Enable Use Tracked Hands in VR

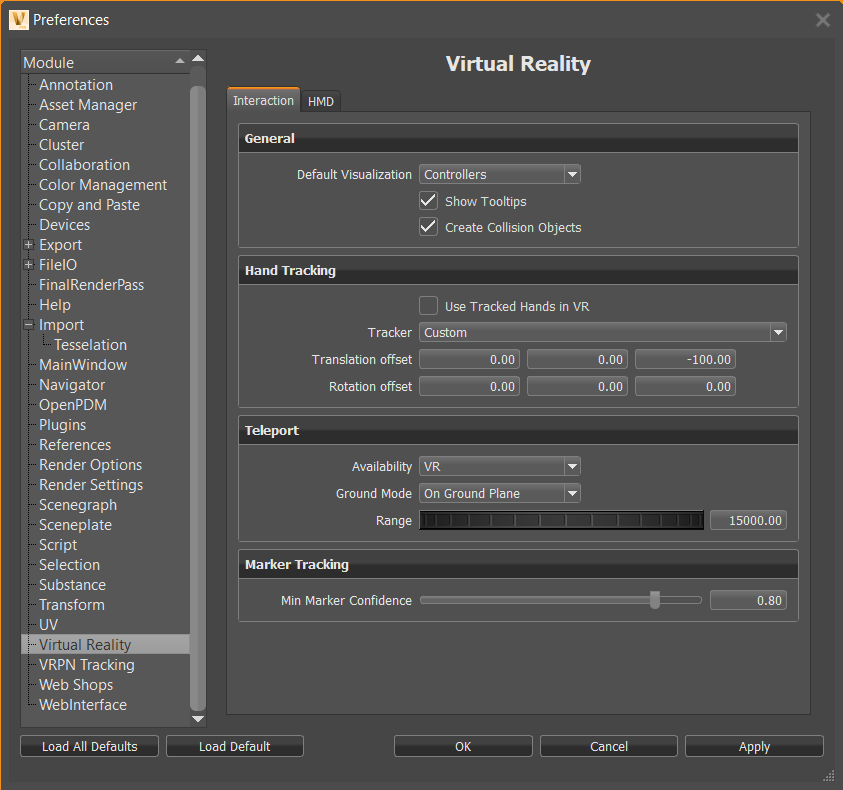[x=428, y=305]
